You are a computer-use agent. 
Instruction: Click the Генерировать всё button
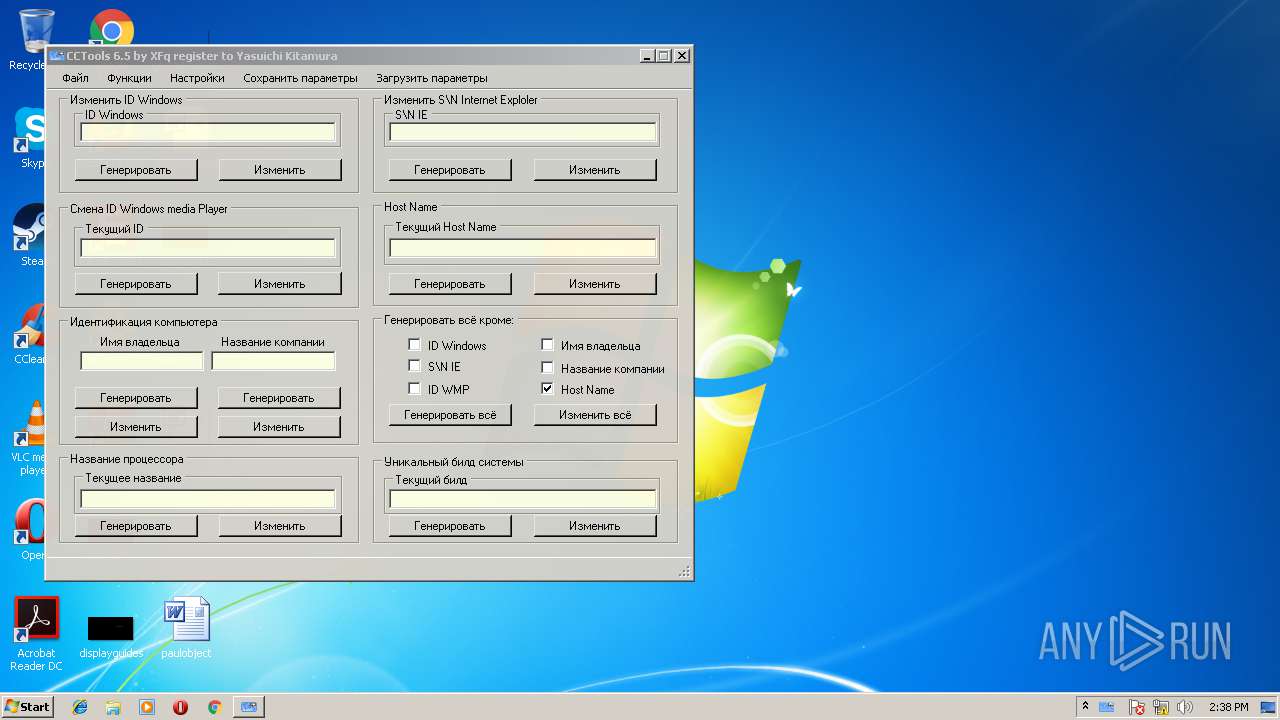pos(450,415)
